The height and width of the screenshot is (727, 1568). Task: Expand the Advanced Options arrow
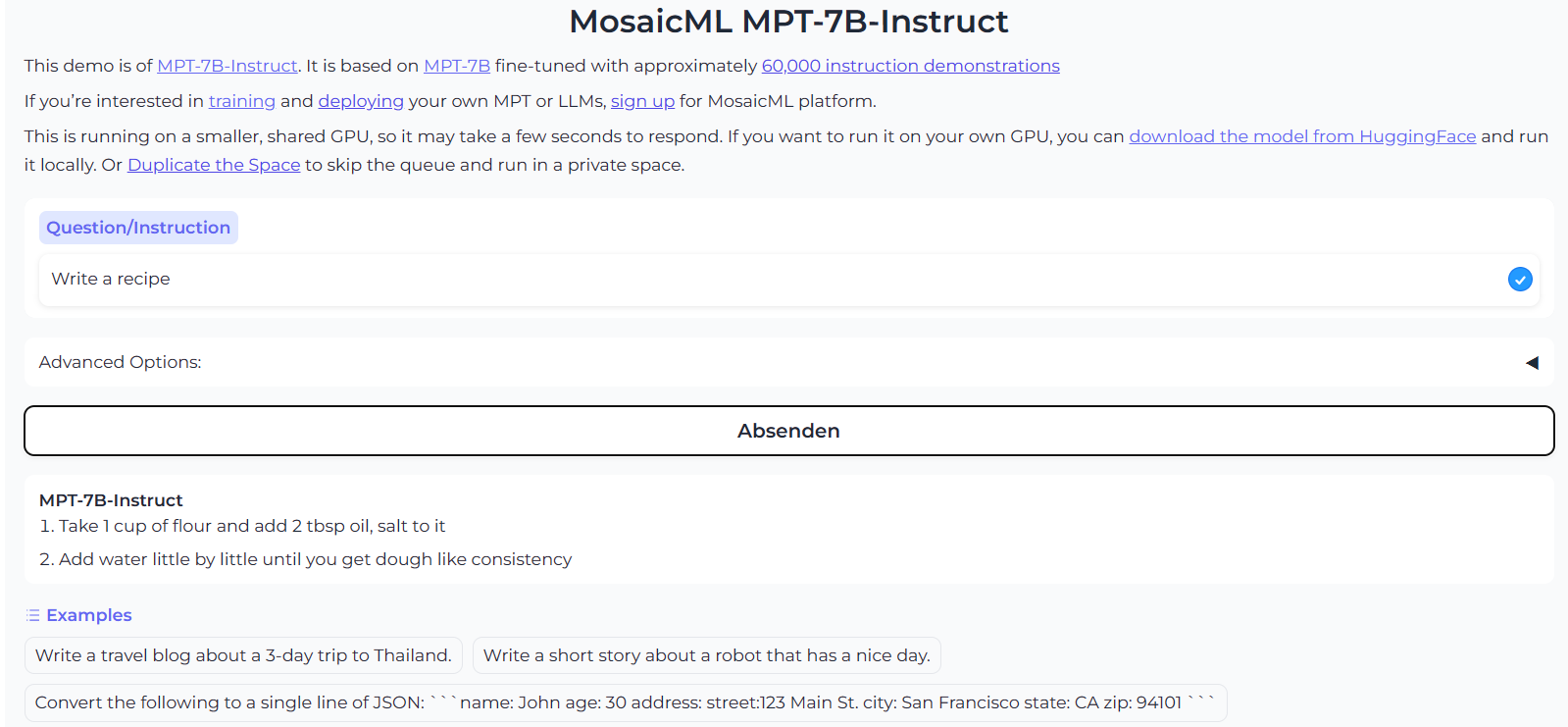[1532, 363]
